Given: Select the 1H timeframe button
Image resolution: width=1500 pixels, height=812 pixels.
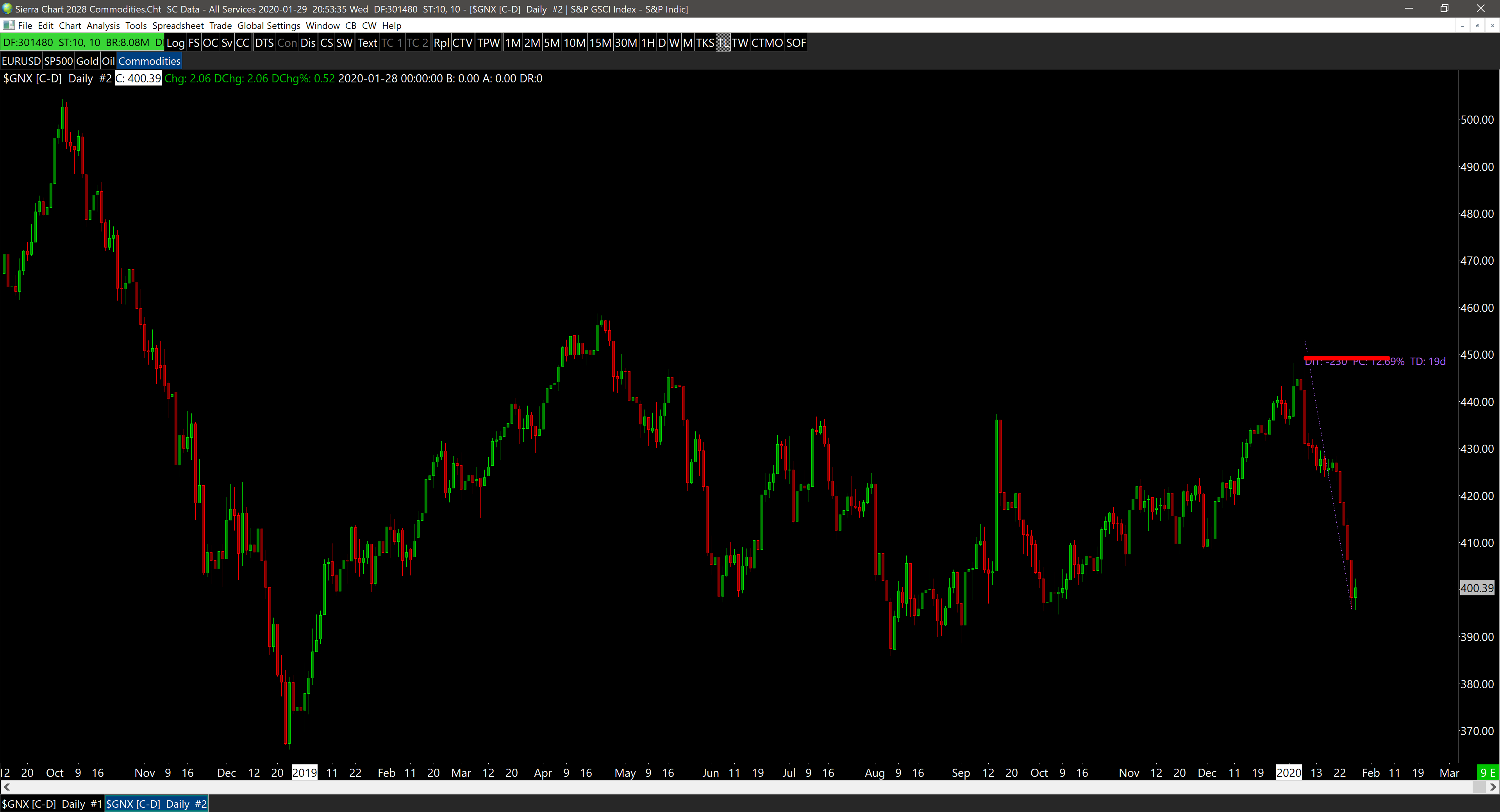Looking at the screenshot, I should coord(648,43).
